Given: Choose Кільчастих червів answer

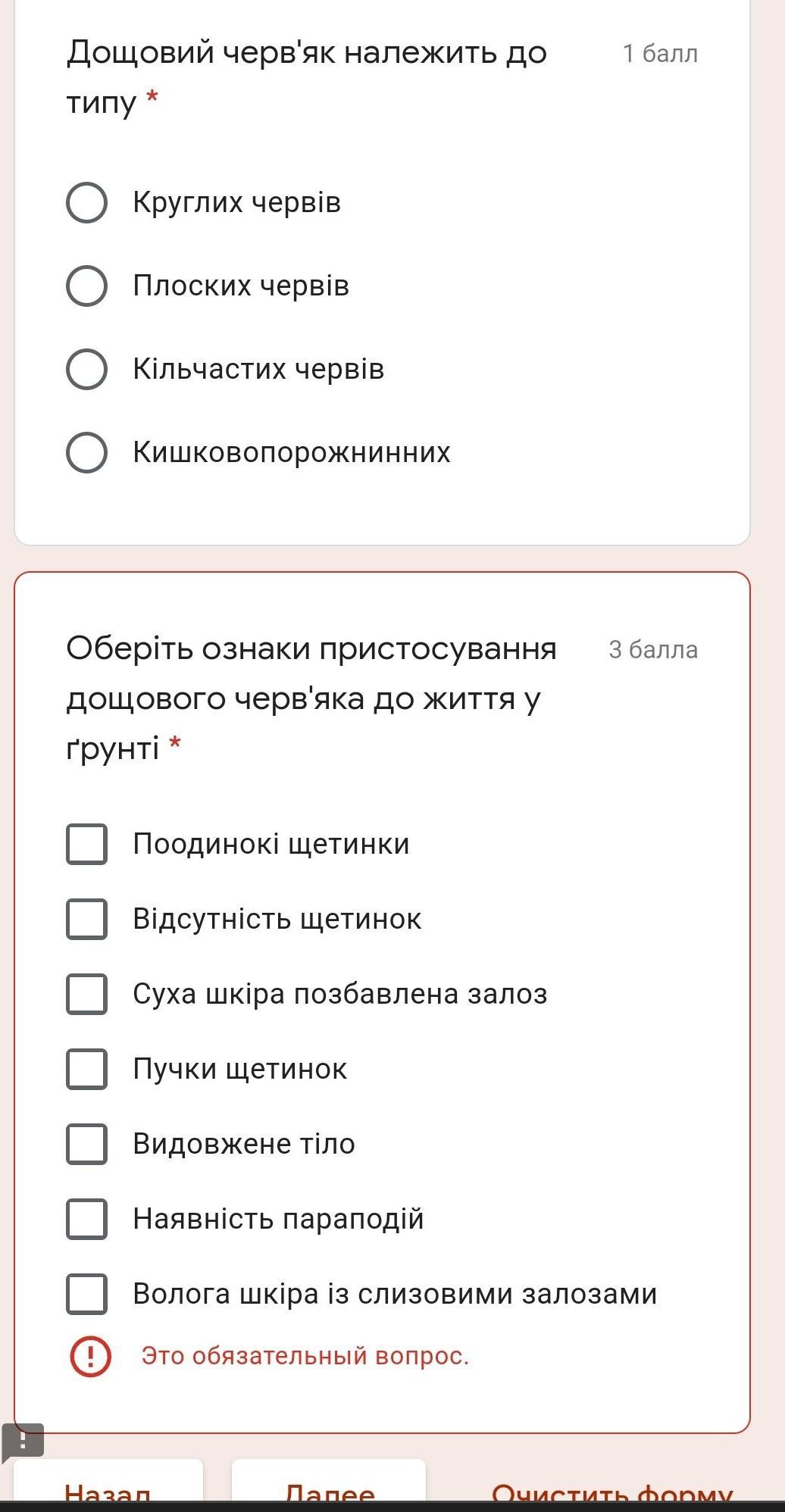Looking at the screenshot, I should (x=86, y=369).
